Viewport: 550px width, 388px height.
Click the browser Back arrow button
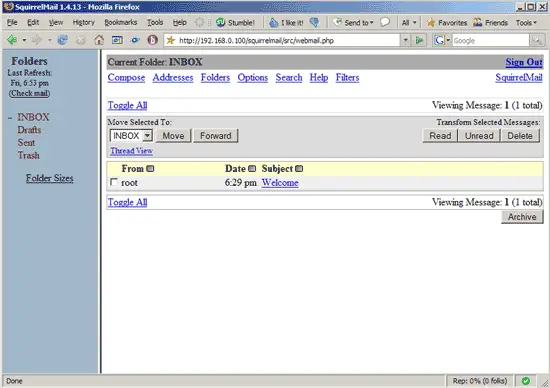coord(12,40)
